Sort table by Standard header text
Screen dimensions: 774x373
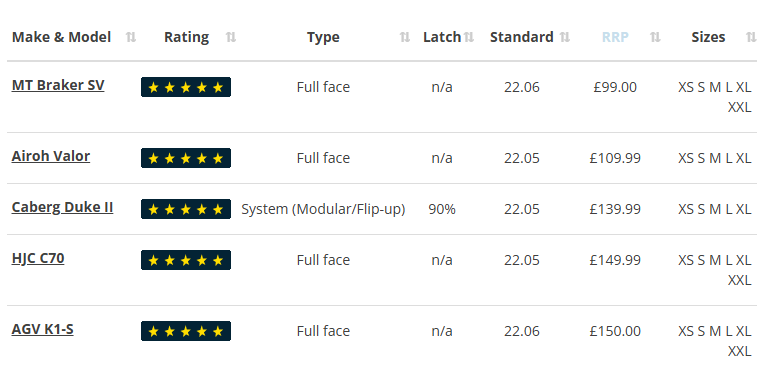521,37
